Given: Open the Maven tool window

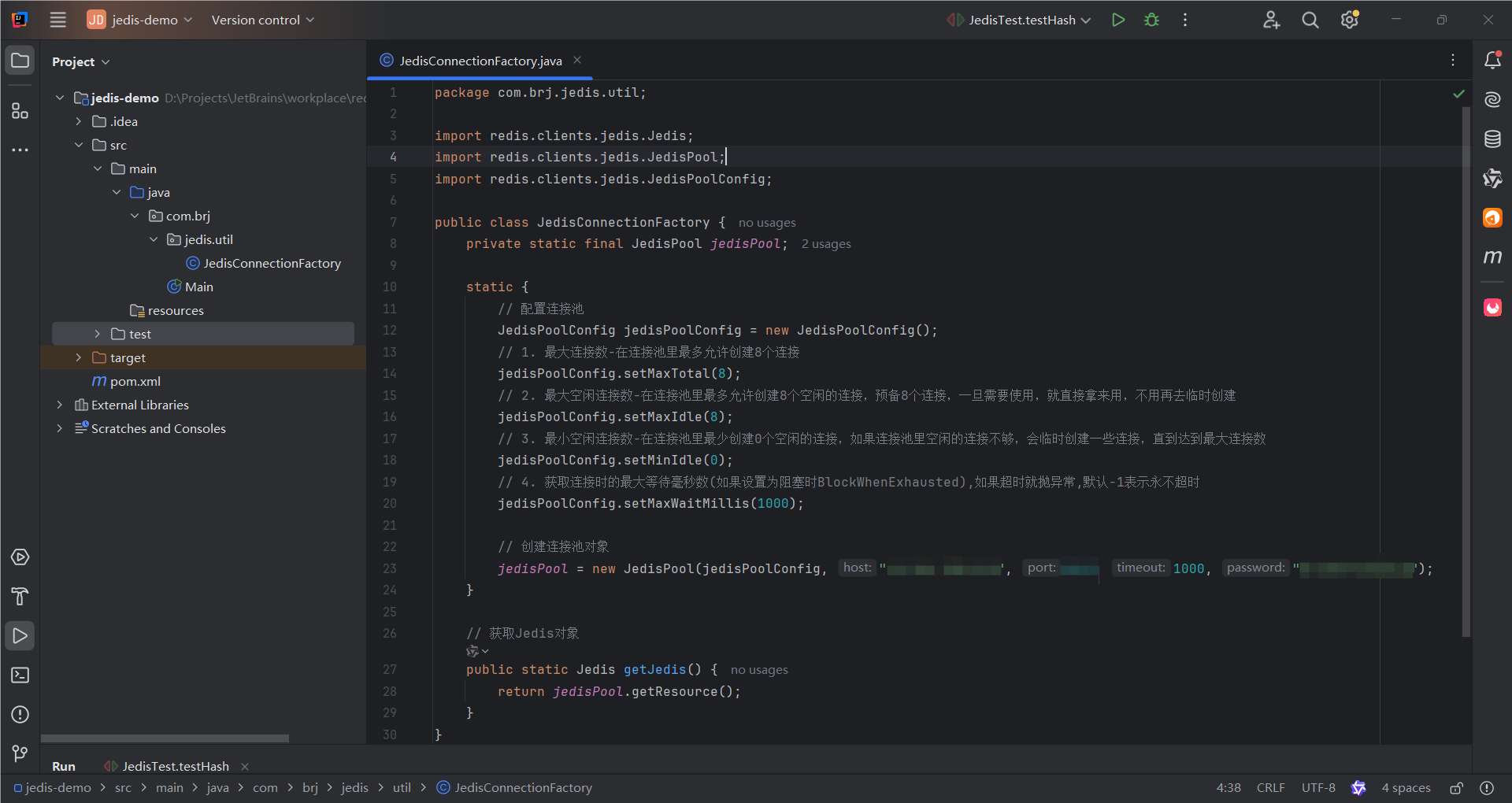Looking at the screenshot, I should click(1493, 257).
